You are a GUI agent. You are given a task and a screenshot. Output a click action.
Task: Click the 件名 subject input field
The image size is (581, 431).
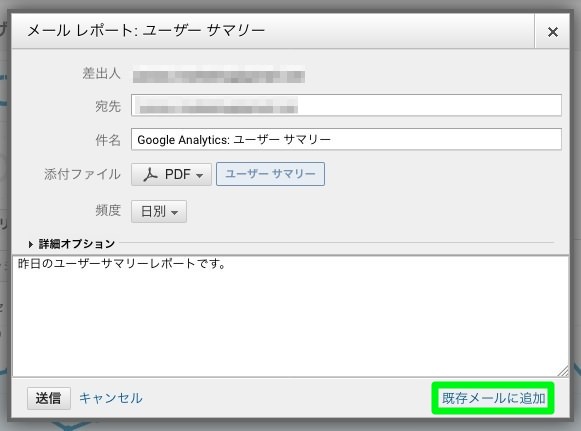(346, 139)
